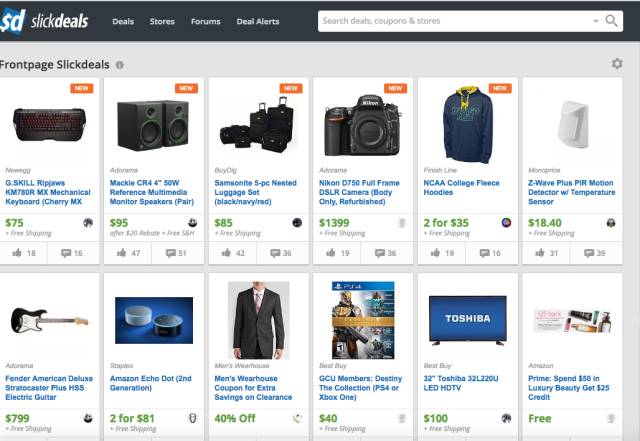Thumbs up the Nikon D750 deal
The width and height of the screenshot is (640, 441).
coord(337,253)
